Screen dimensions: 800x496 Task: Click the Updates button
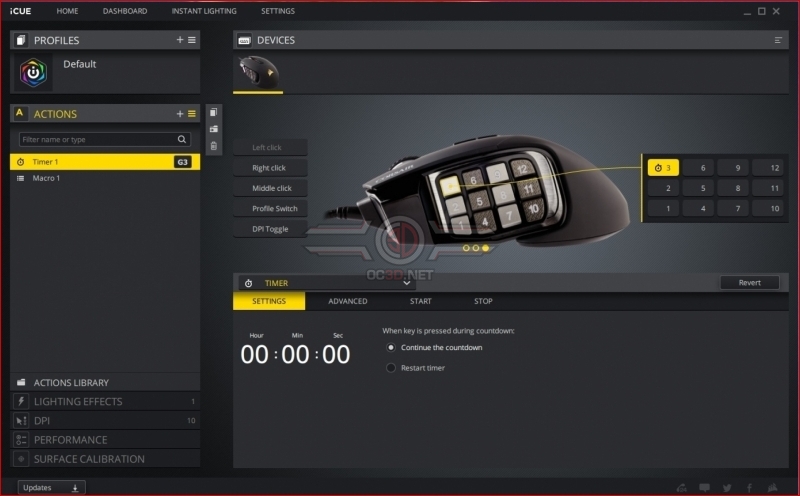pos(52,488)
